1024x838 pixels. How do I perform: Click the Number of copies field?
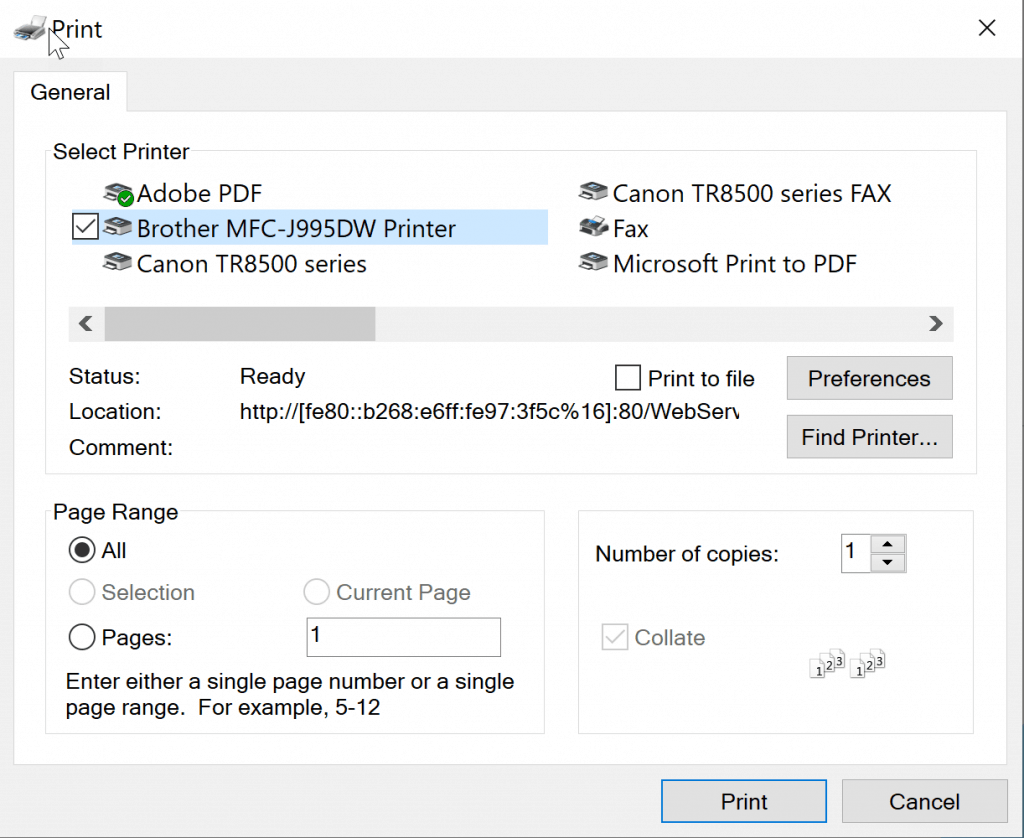[x=856, y=553]
